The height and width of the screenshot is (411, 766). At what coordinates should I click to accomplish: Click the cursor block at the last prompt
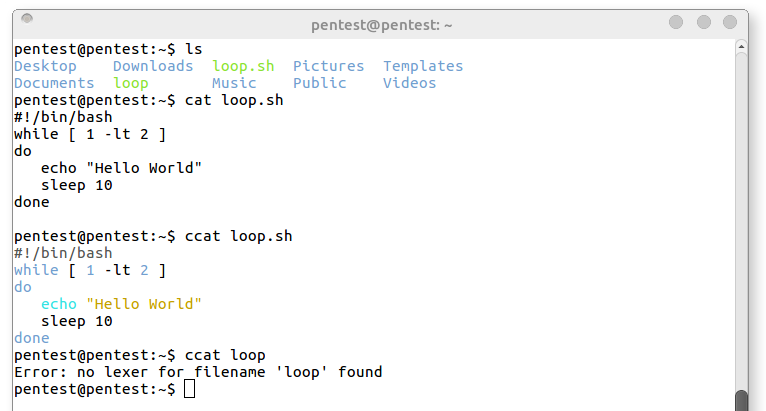click(x=190, y=389)
